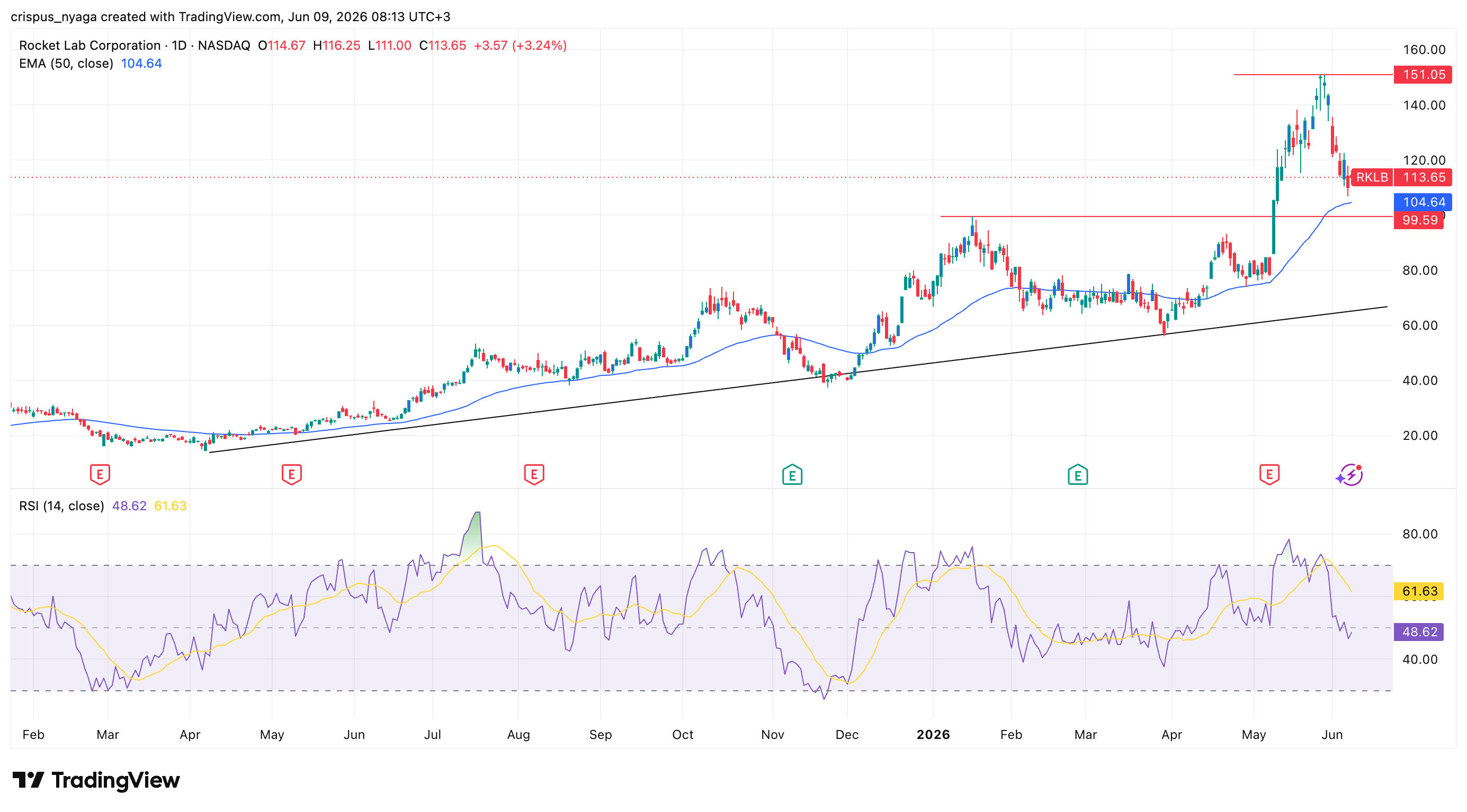Click the +3.57 (+3.24%) change value

click(520, 46)
